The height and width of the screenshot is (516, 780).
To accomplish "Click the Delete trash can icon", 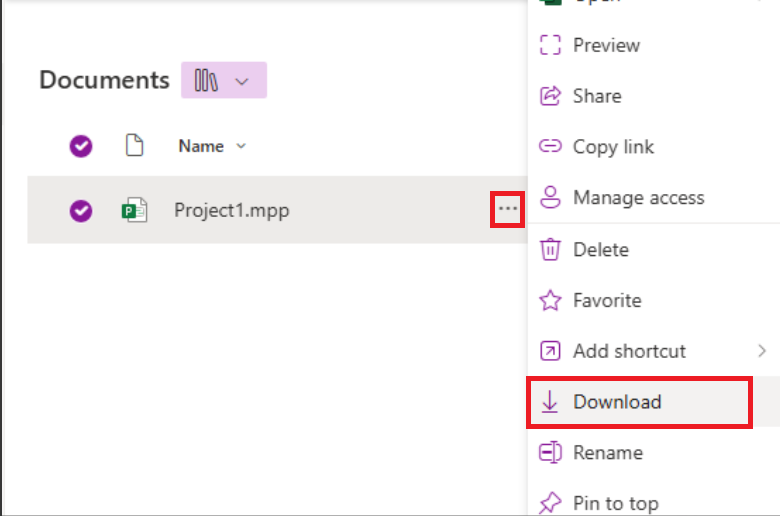I will (x=550, y=249).
